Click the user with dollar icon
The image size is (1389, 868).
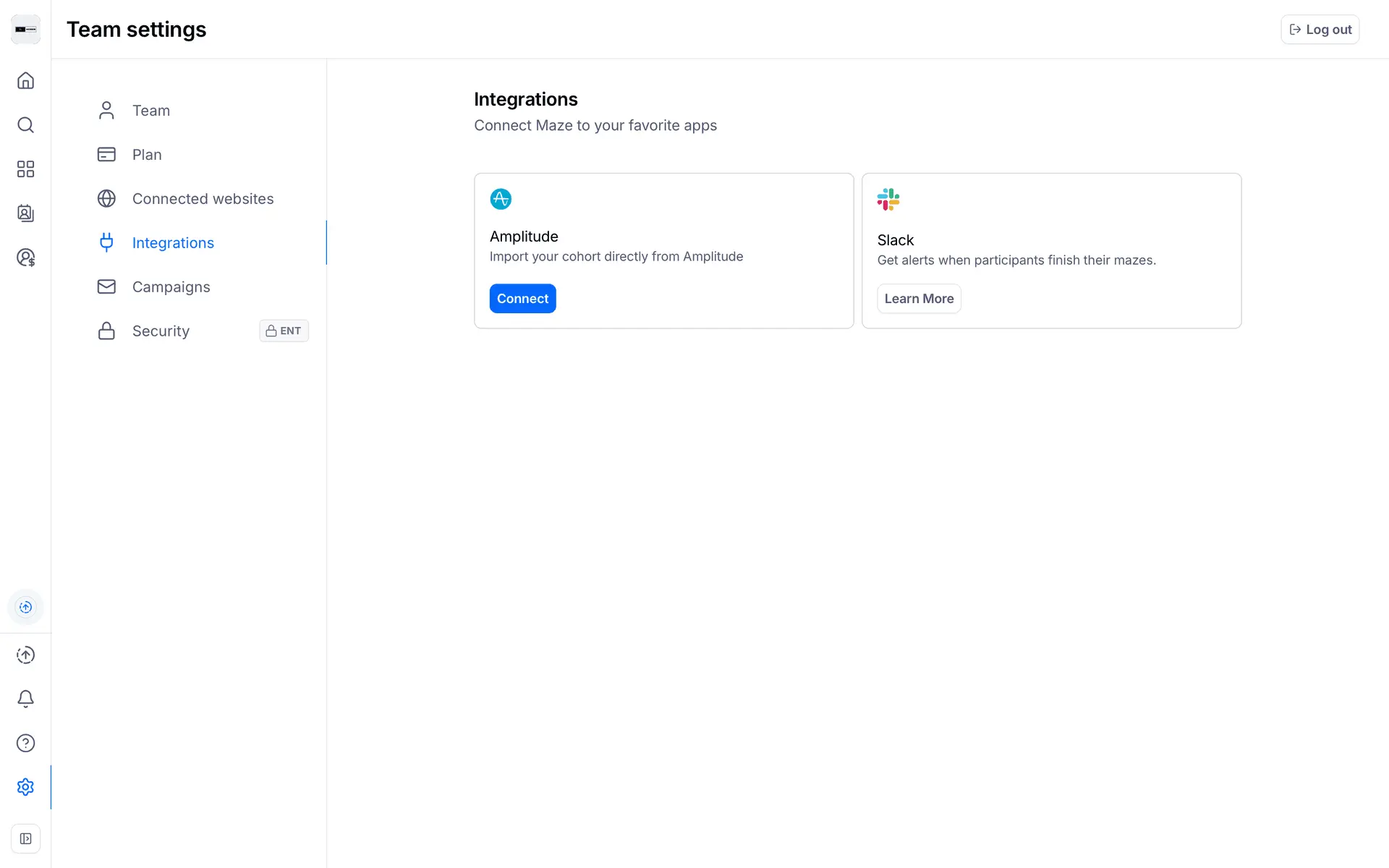tap(25, 258)
